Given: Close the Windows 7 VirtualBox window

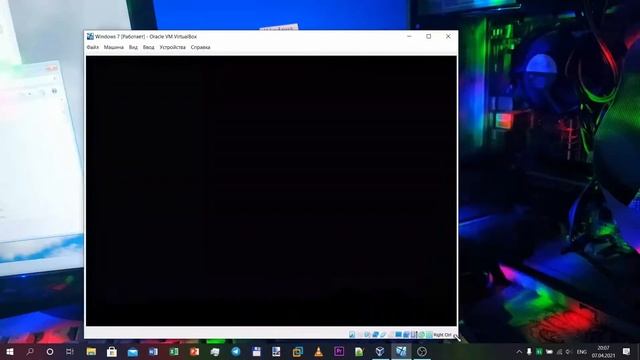Looking at the screenshot, I should [x=448, y=36].
